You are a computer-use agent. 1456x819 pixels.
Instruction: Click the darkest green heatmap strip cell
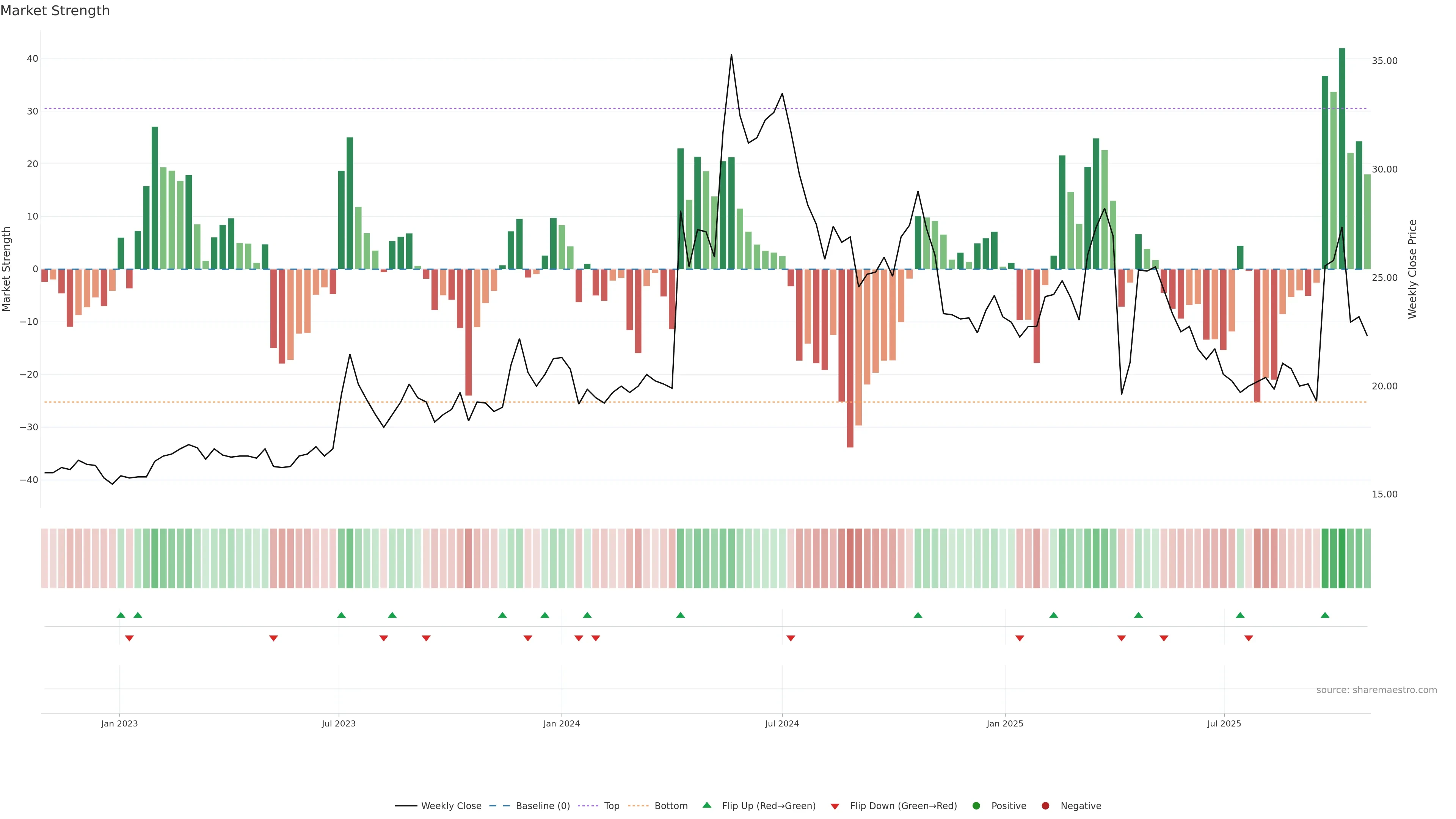pyautogui.click(x=1342, y=559)
